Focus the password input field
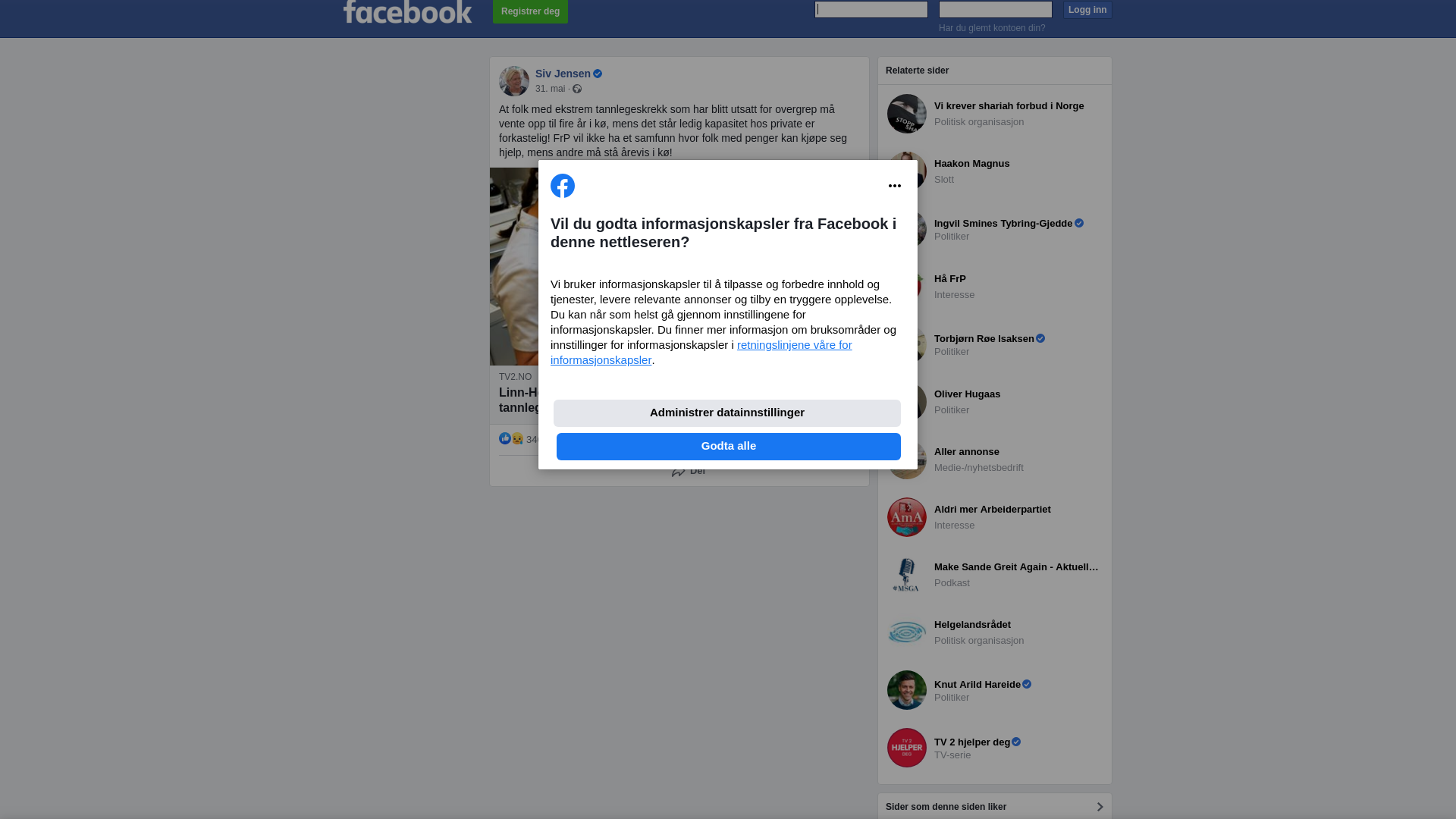Screen dimensions: 1456x819 click(996, 9)
